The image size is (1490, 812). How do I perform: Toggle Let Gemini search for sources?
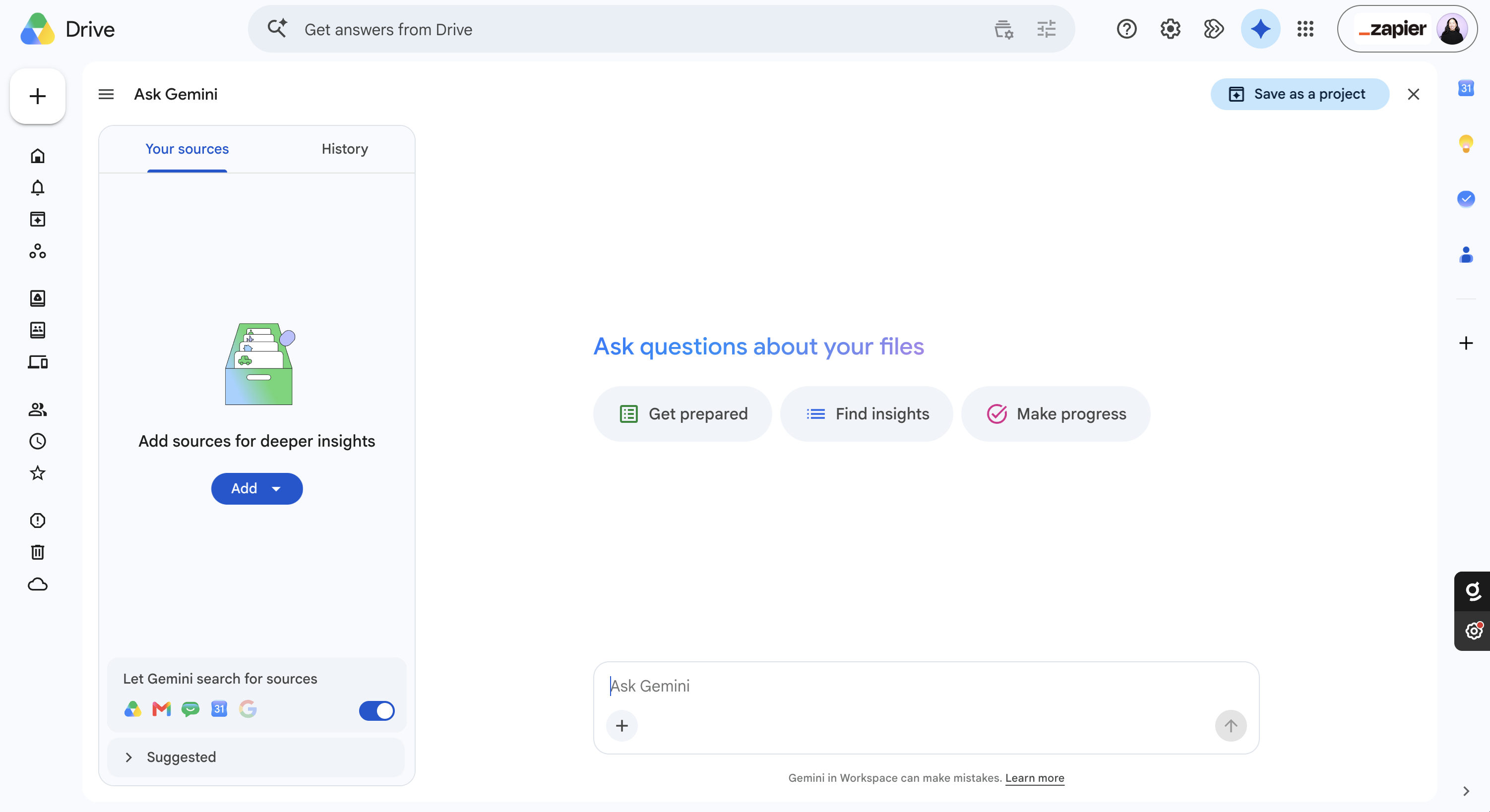coord(376,711)
